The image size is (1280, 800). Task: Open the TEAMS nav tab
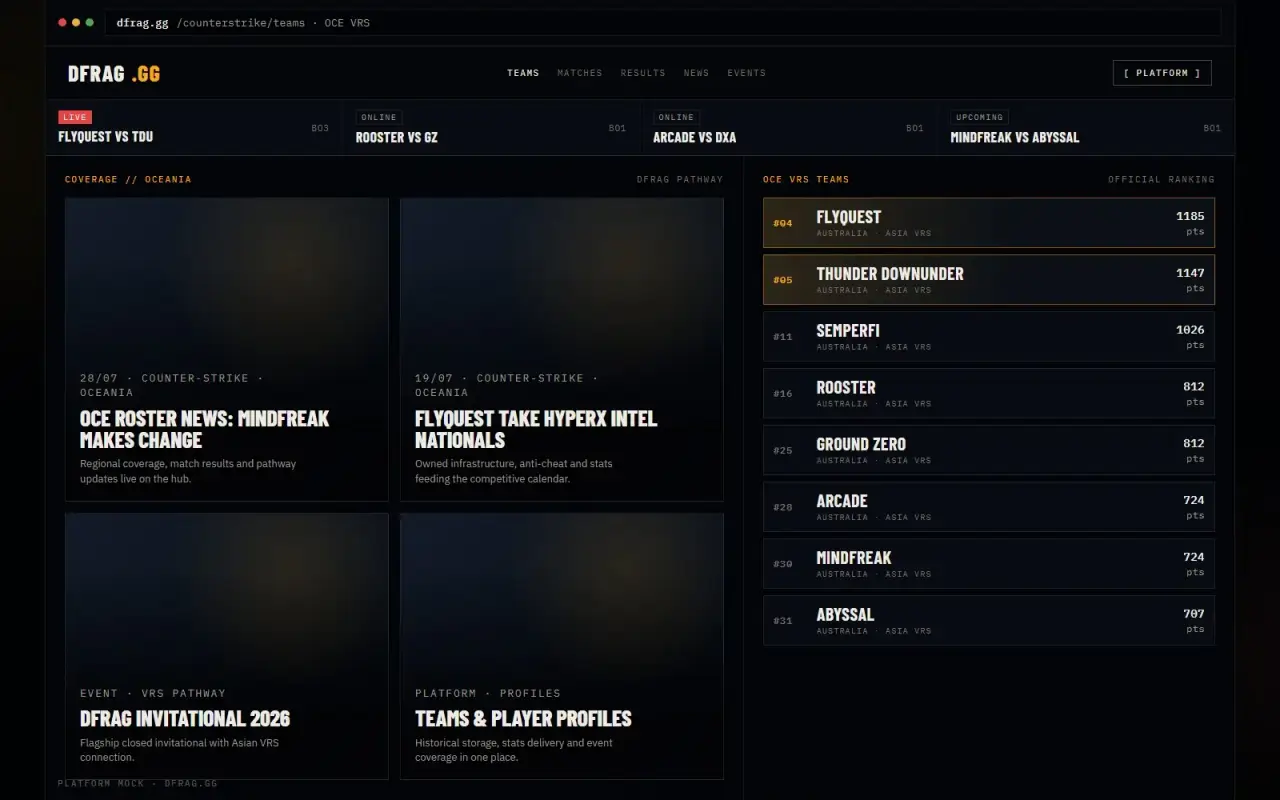point(523,73)
